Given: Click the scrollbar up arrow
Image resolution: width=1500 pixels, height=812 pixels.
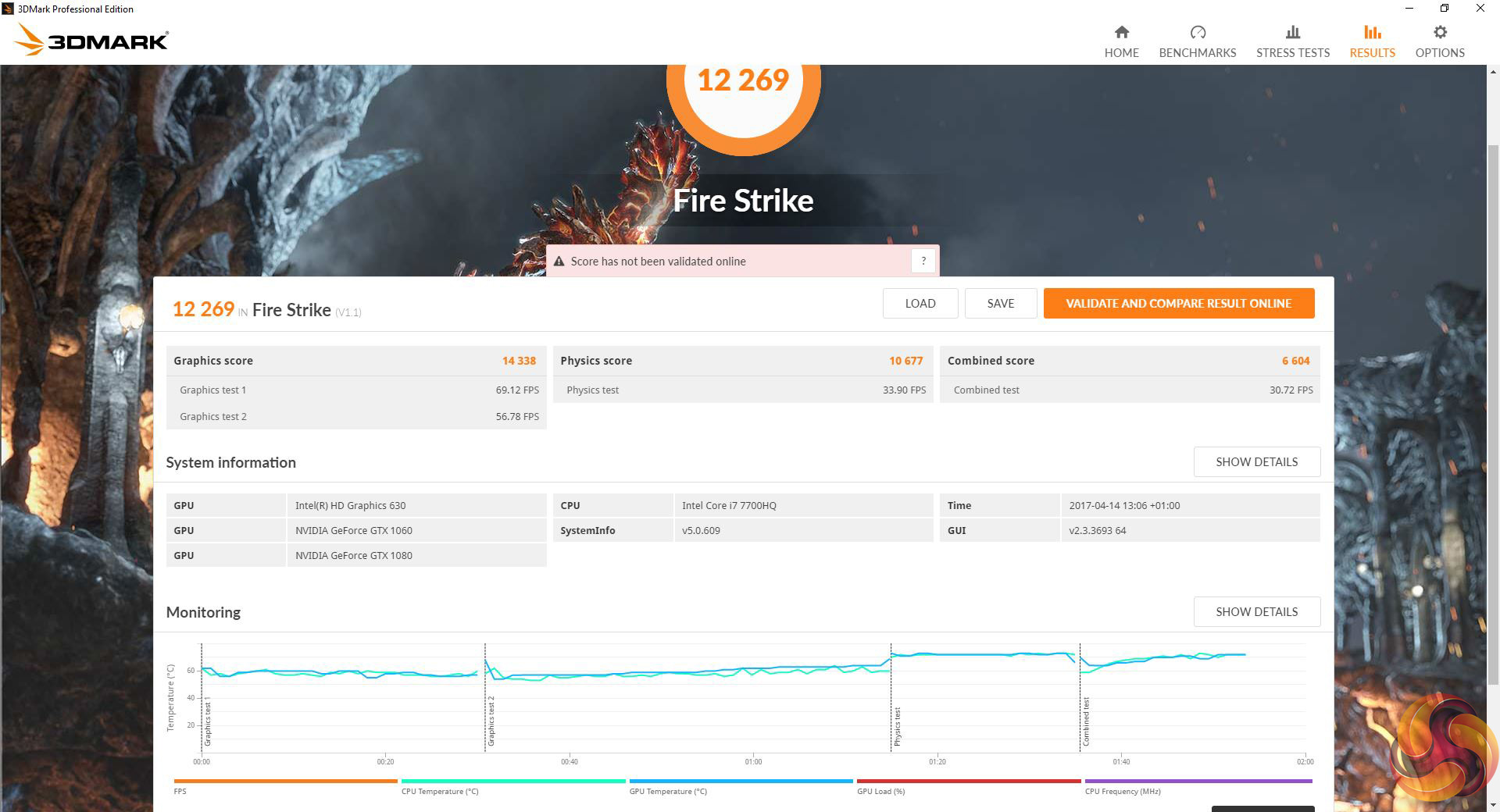Looking at the screenshot, I should (x=1493, y=73).
